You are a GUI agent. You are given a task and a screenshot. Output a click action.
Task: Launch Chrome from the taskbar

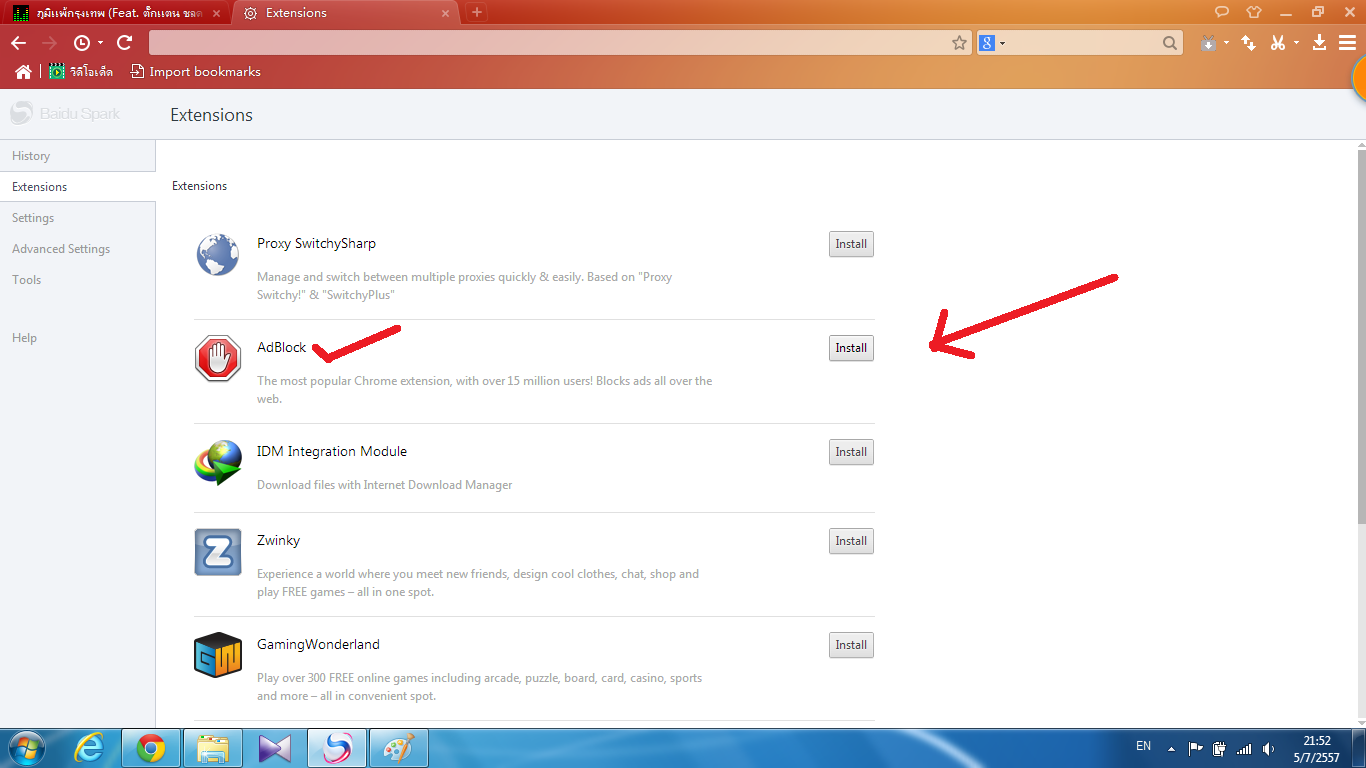coord(152,748)
